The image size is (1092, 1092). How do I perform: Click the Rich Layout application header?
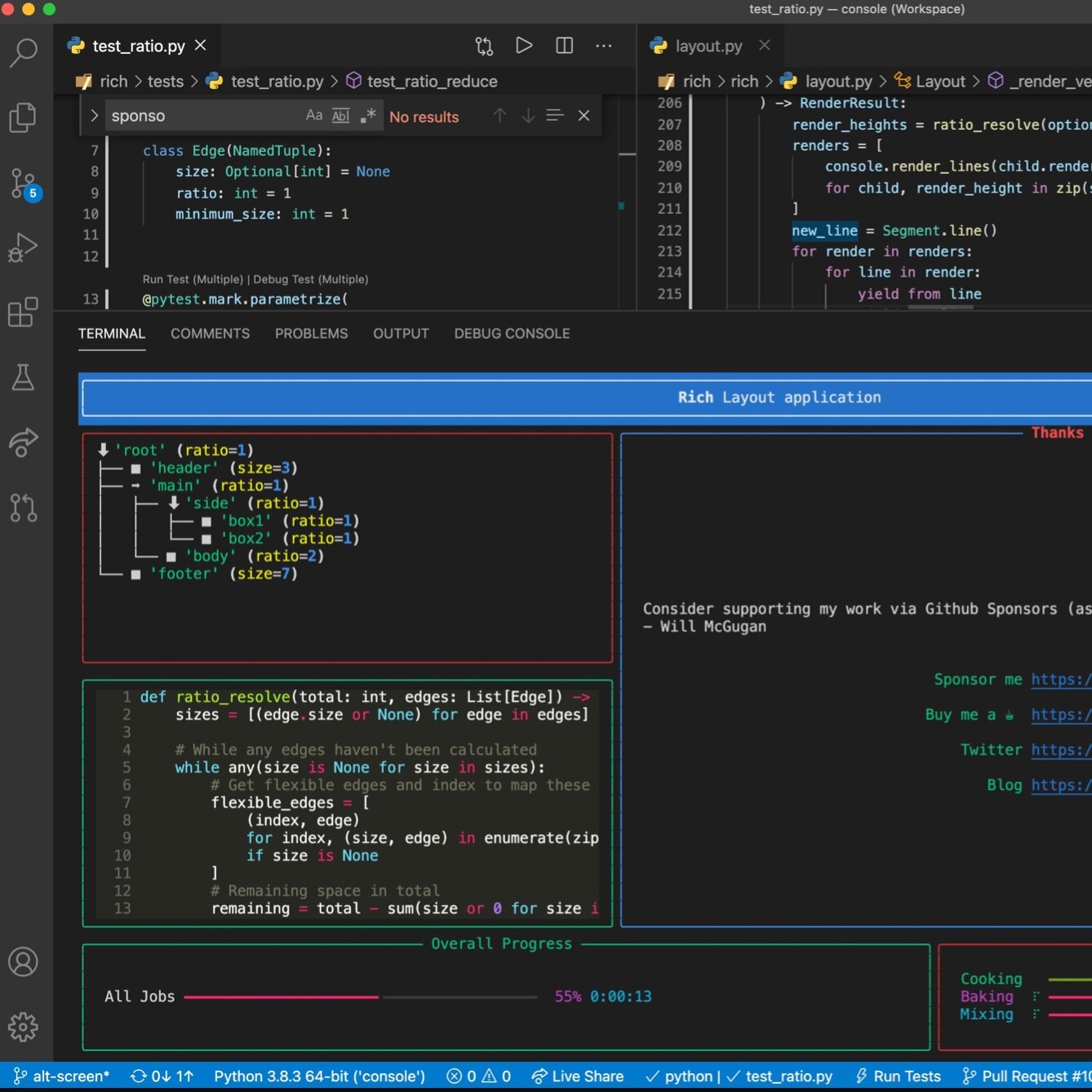(x=779, y=397)
